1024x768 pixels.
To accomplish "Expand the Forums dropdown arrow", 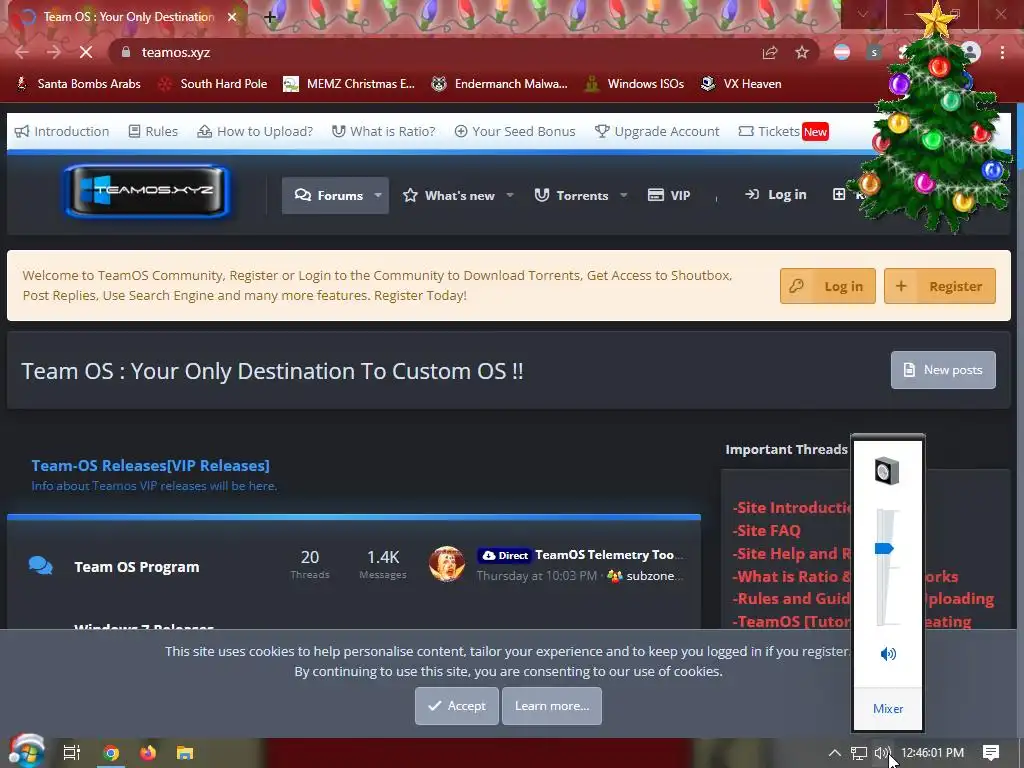I will click(x=378, y=195).
